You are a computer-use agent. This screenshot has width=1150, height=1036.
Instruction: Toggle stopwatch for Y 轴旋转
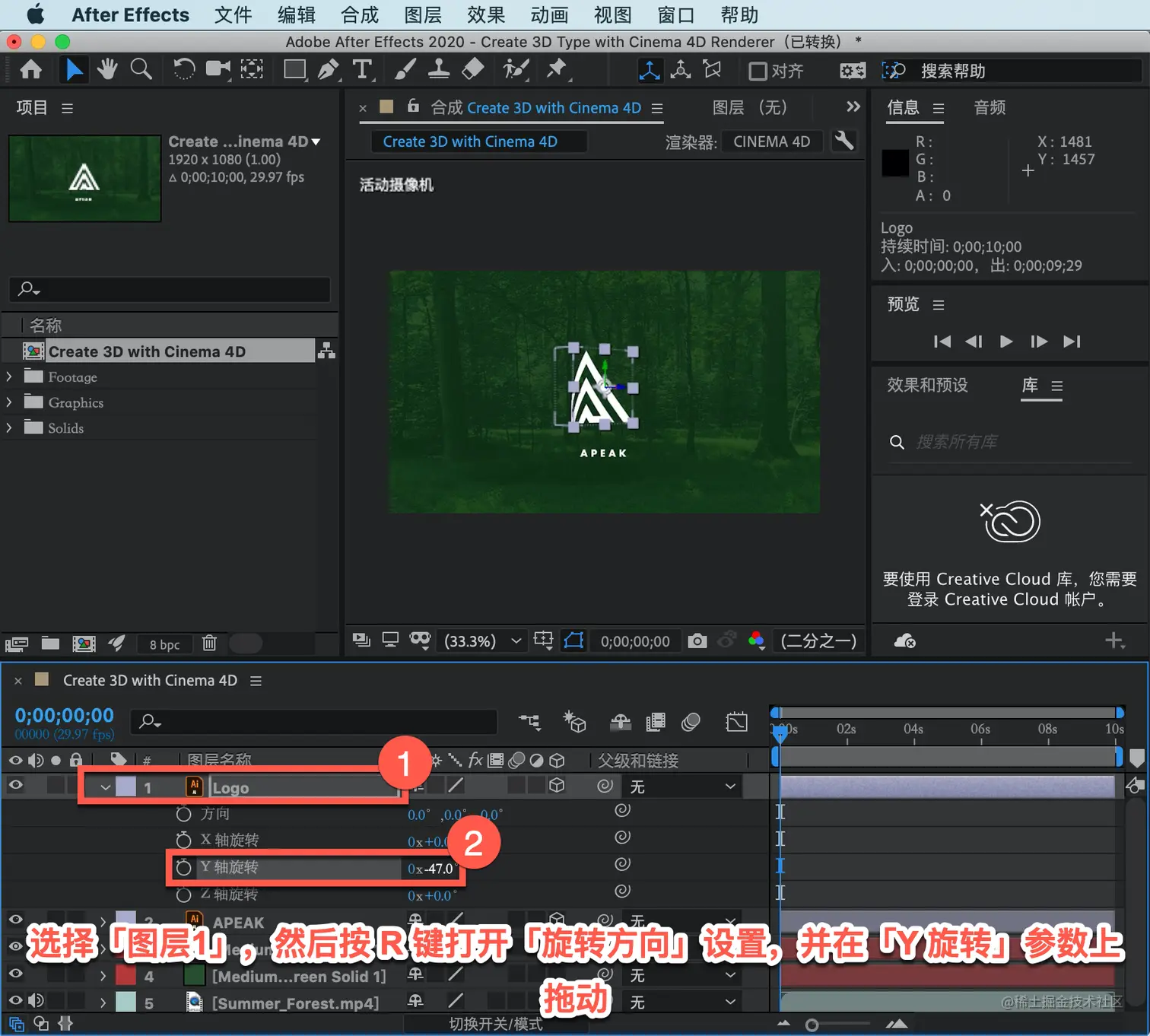(x=183, y=867)
